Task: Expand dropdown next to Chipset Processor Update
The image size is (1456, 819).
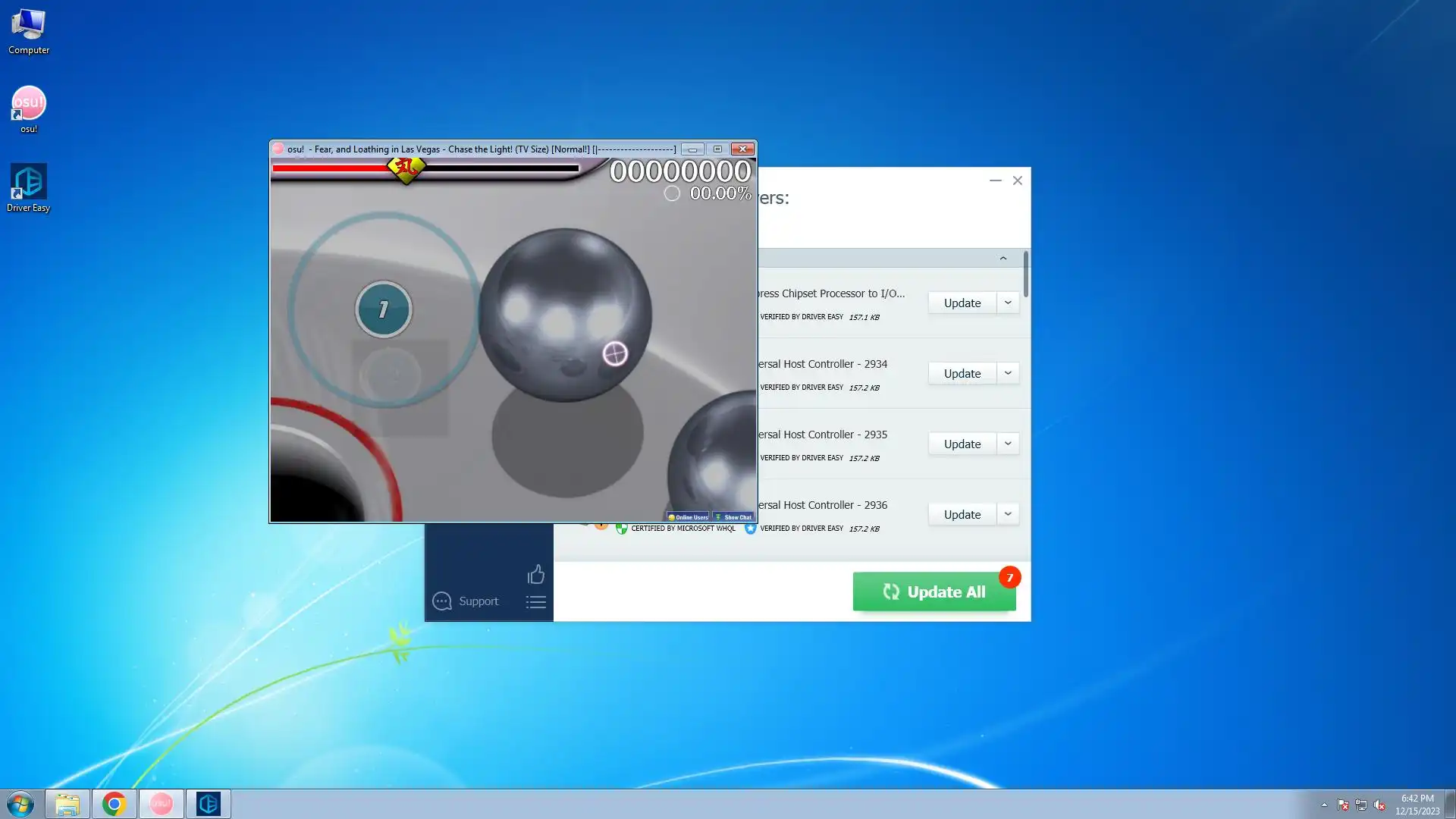Action: (1008, 303)
